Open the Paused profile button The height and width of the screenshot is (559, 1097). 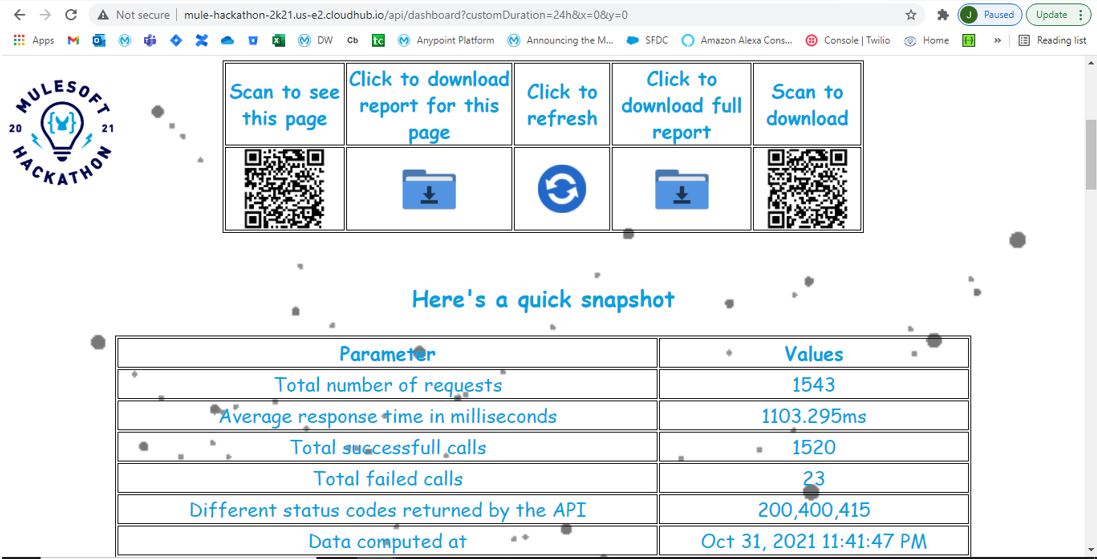(x=990, y=15)
